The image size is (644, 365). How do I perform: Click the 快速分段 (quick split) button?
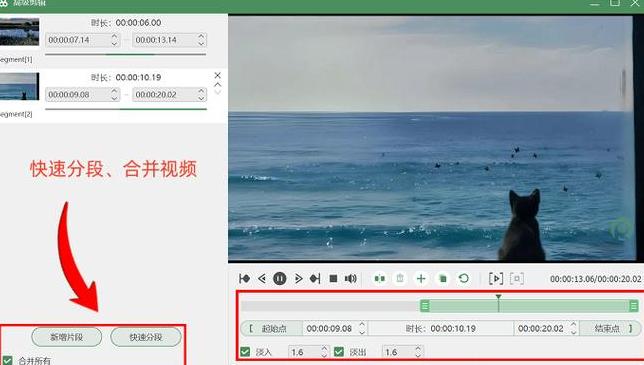[146, 337]
